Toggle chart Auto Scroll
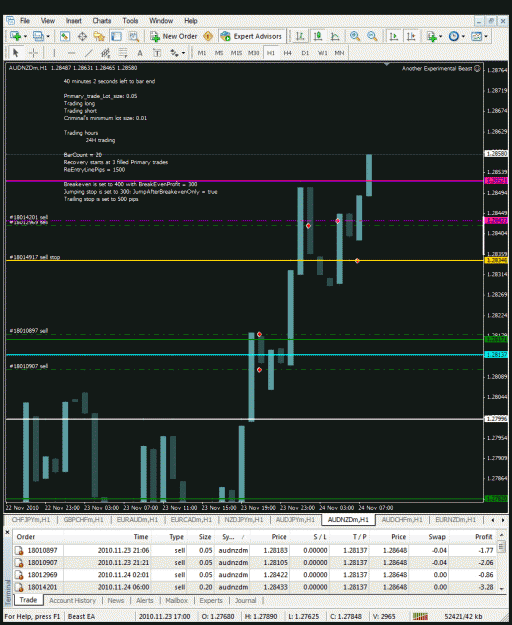The width and height of the screenshot is (512, 625). tap(394, 36)
